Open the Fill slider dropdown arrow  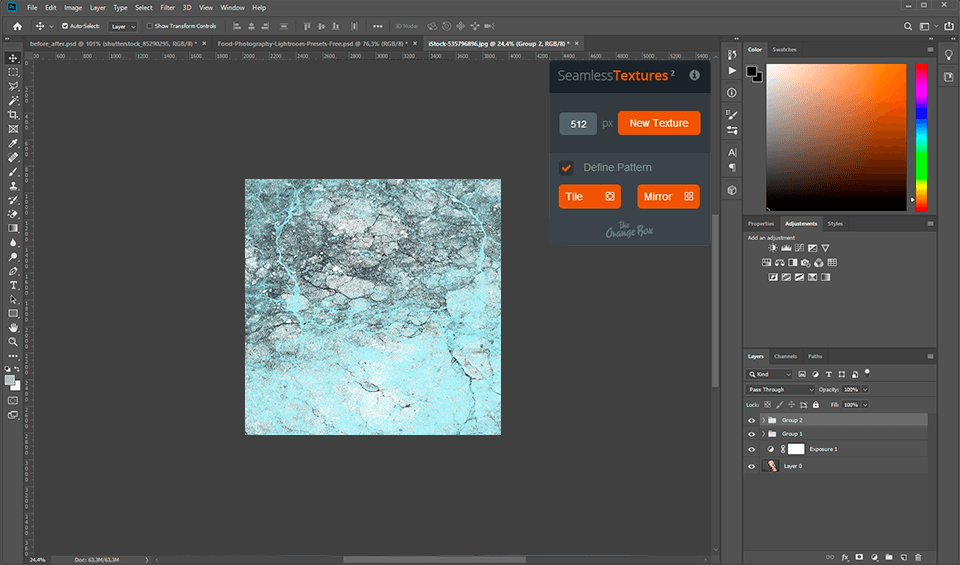click(865, 405)
